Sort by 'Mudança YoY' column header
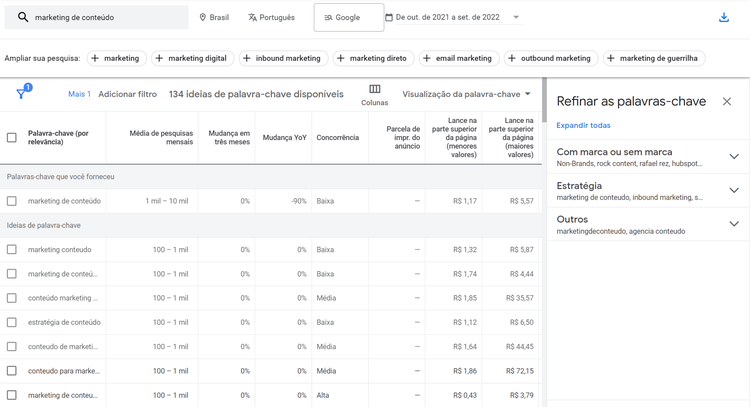Image resolution: width=750 pixels, height=407 pixels. (284, 138)
